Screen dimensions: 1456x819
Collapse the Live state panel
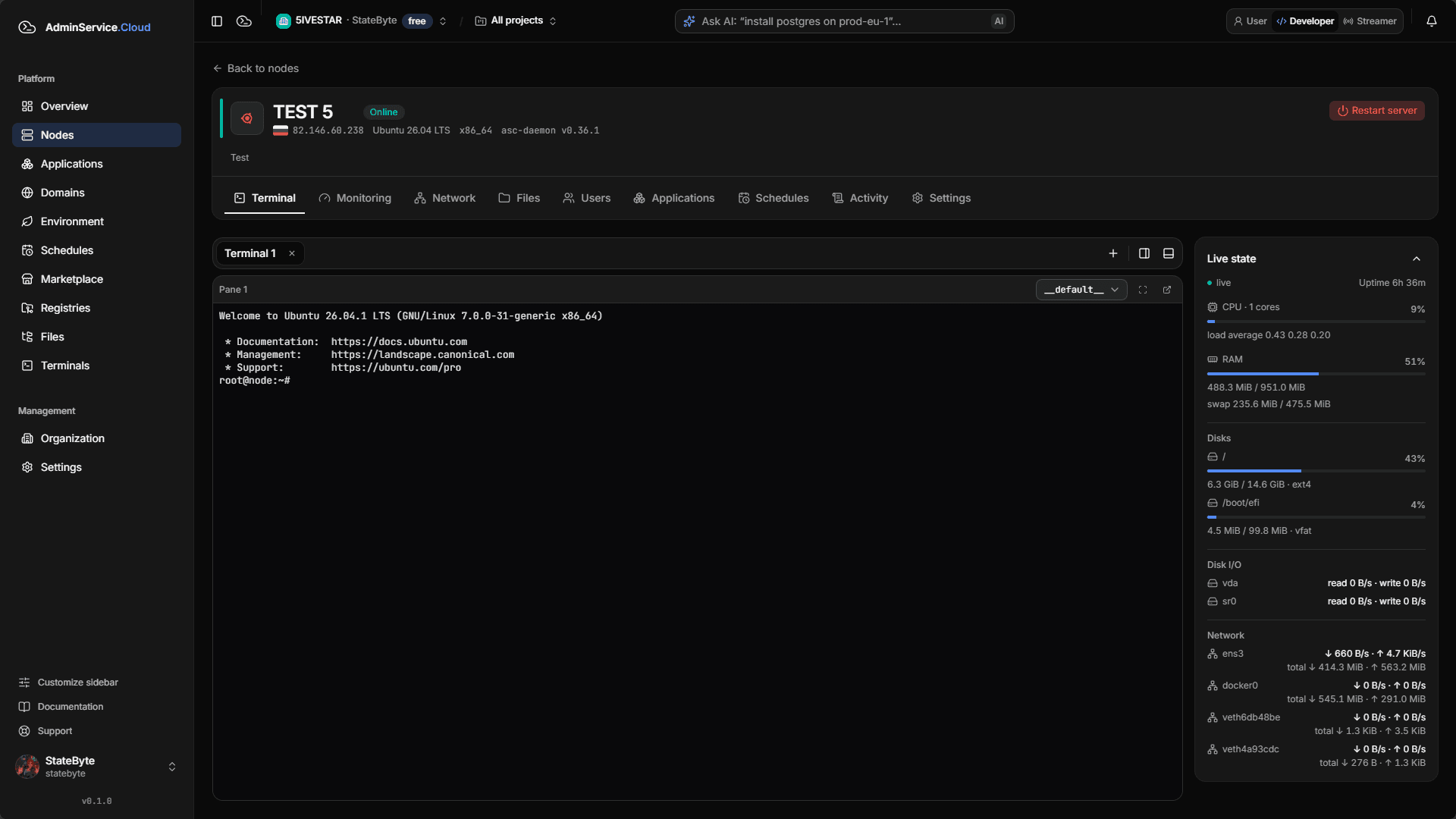click(x=1417, y=259)
